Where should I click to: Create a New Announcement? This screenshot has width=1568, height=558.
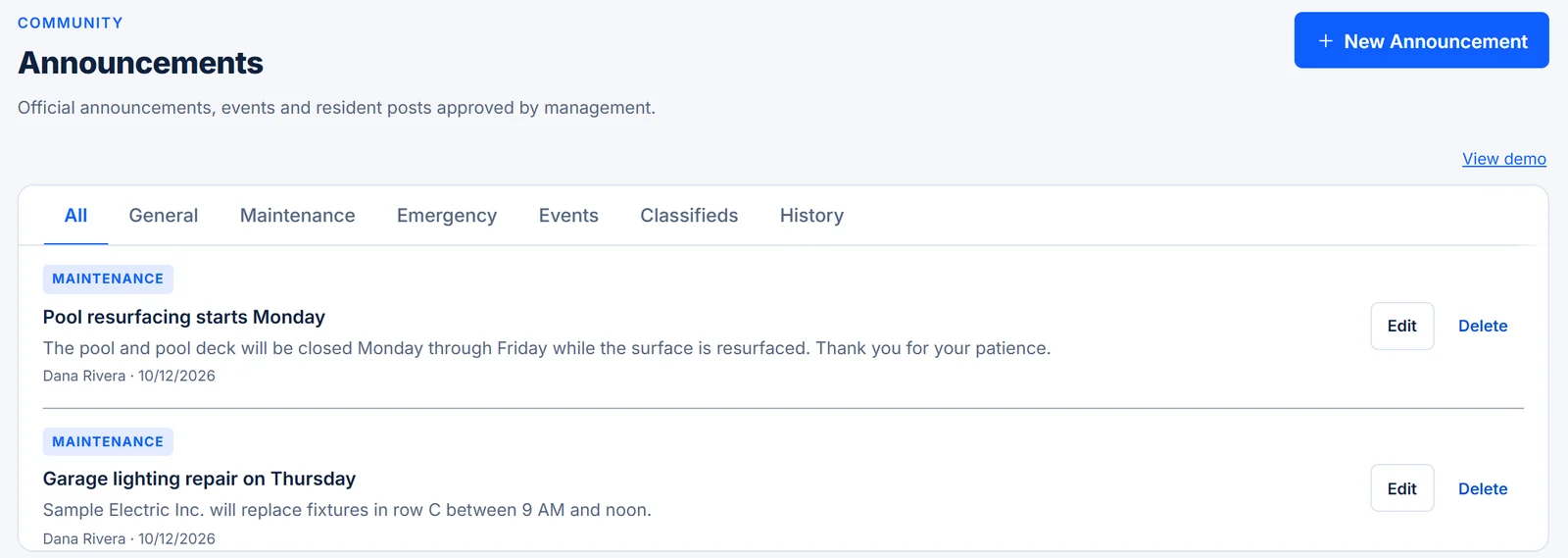pyautogui.click(x=1421, y=40)
